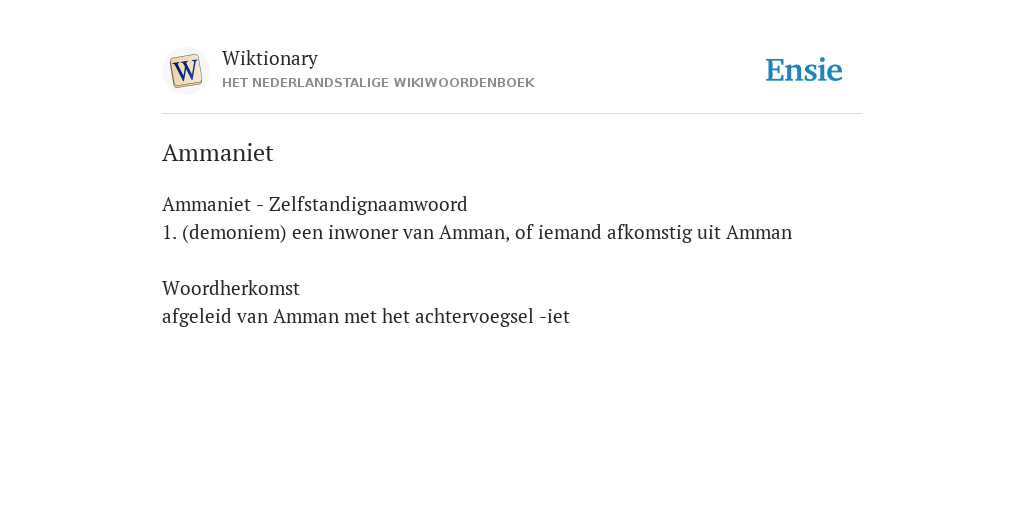The width and height of the screenshot is (1024, 512).
Task: Click the 'Zelfstandignaamwoord' word class text
Action: (x=368, y=204)
